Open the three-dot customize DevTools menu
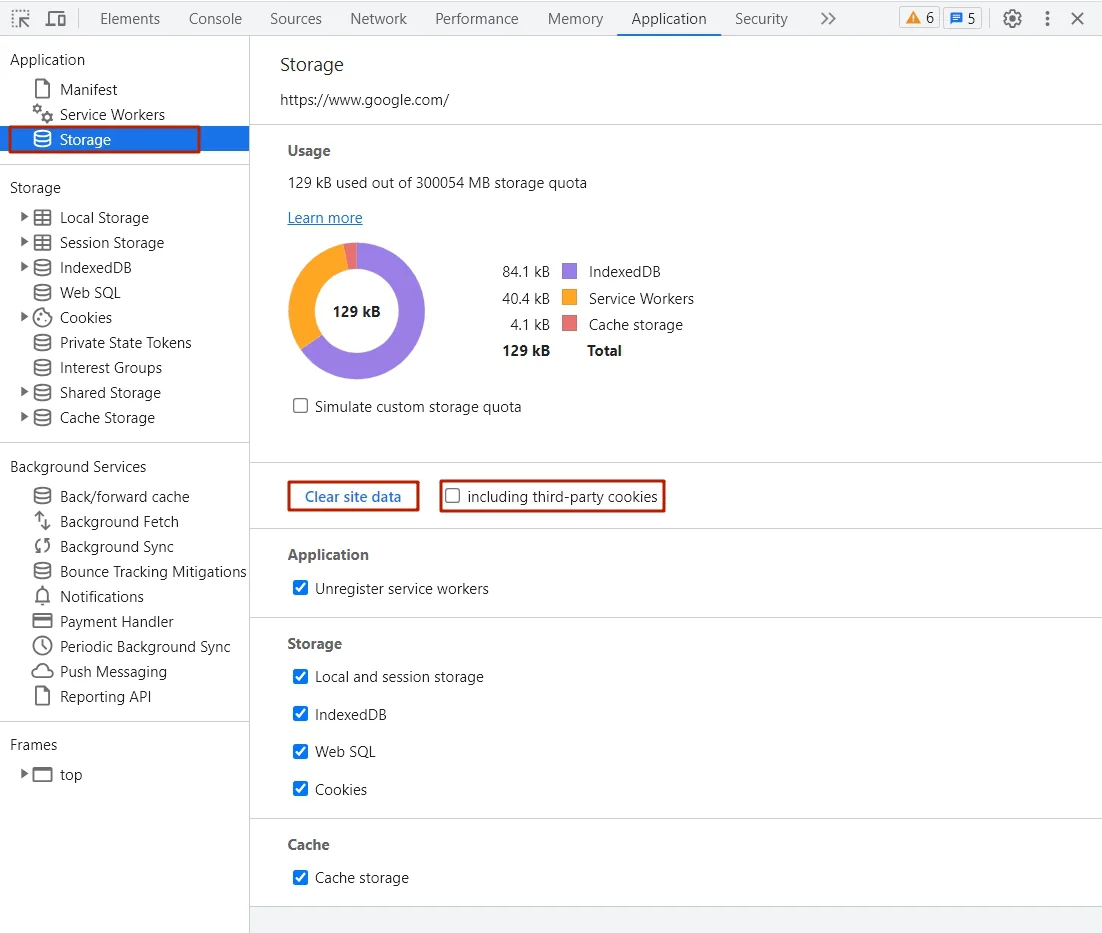Viewport: 1102px width, 933px height. point(1047,18)
